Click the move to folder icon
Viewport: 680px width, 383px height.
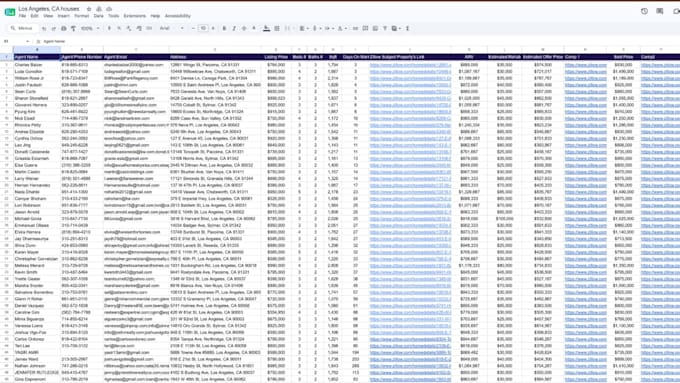(x=99, y=9)
